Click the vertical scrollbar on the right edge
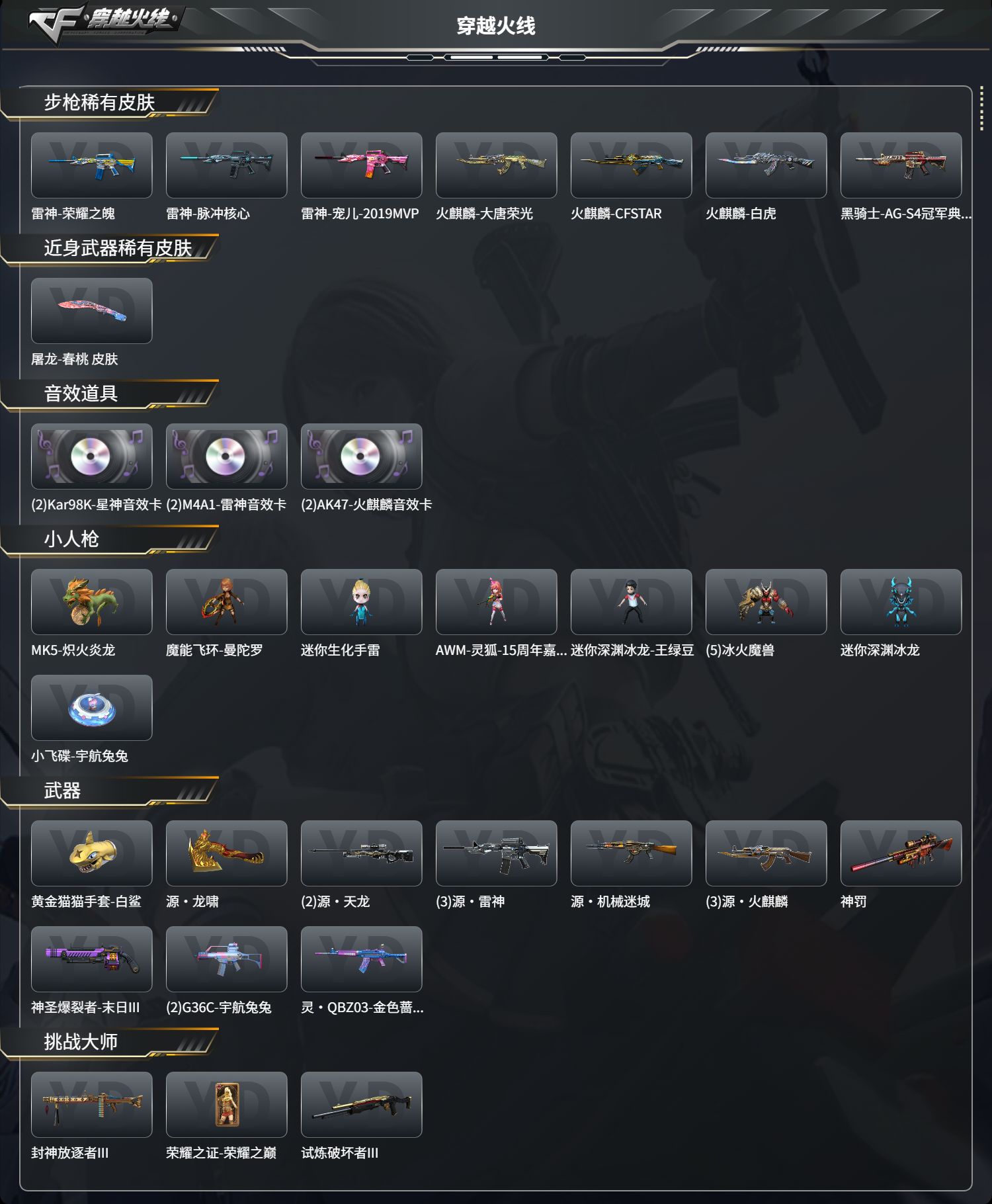This screenshot has width=992, height=1204. tap(981, 109)
